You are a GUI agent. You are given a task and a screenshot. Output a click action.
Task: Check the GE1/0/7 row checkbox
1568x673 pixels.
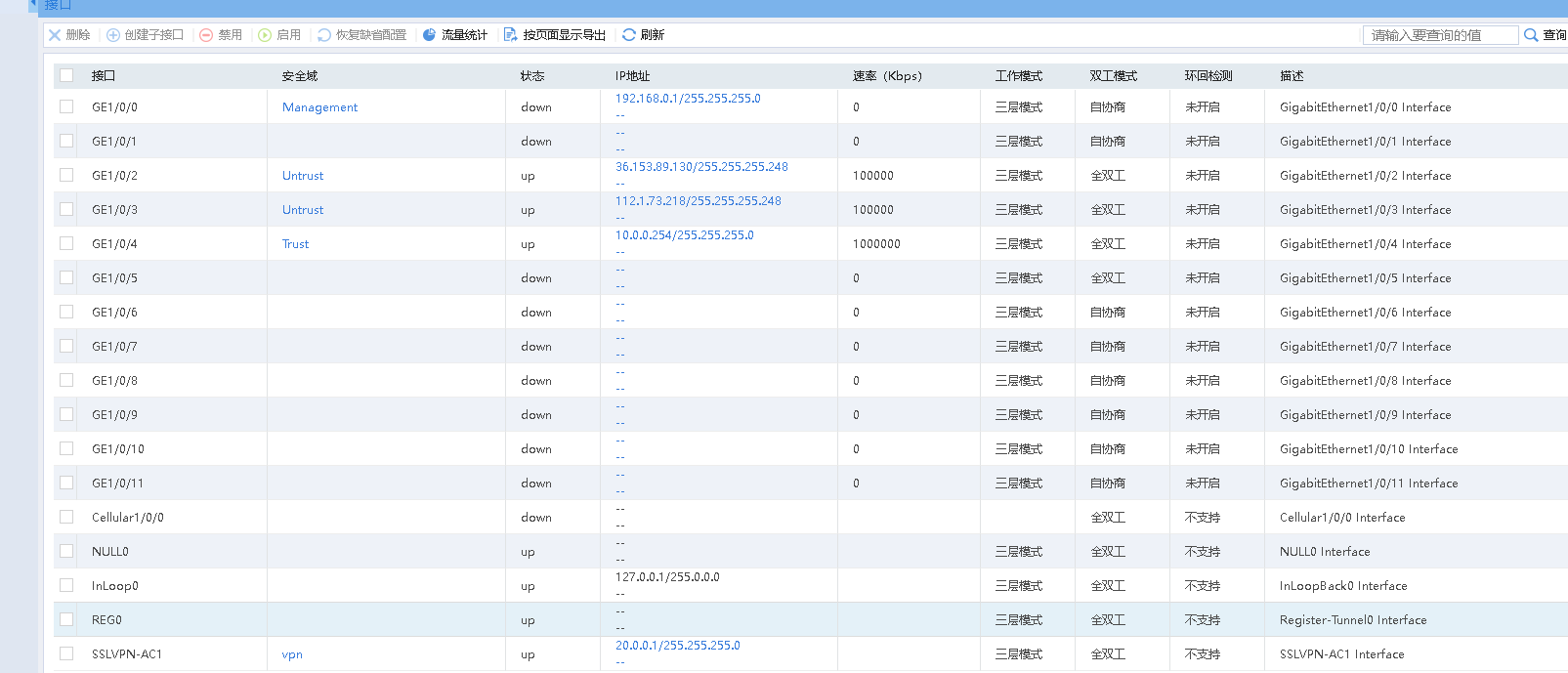tap(66, 346)
